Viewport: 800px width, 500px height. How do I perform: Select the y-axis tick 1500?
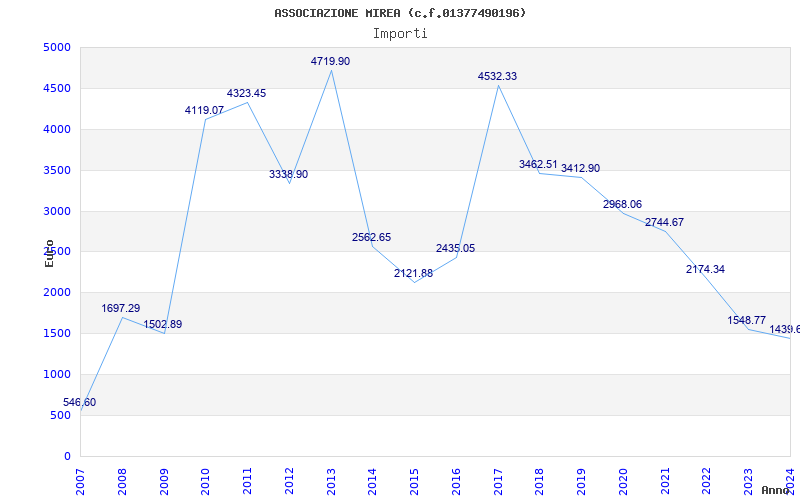(x=58, y=334)
